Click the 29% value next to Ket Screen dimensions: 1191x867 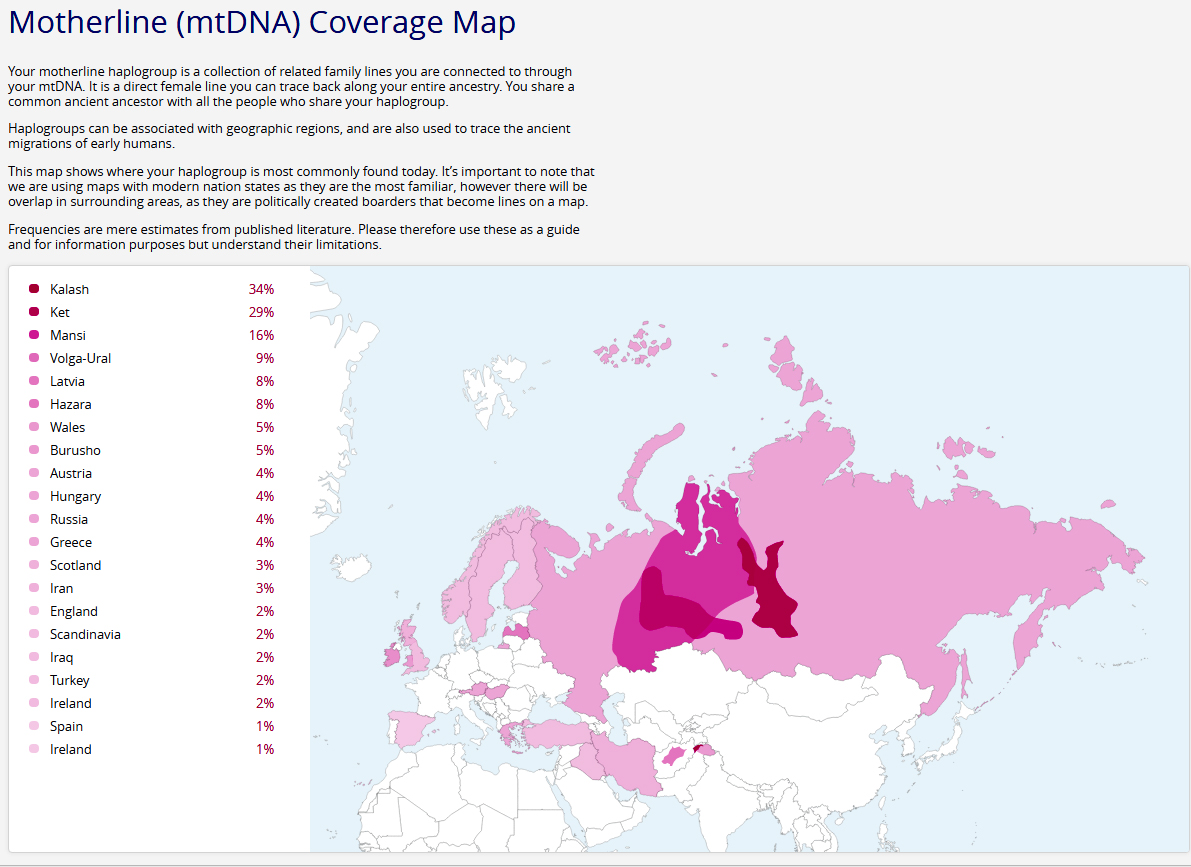(x=263, y=312)
